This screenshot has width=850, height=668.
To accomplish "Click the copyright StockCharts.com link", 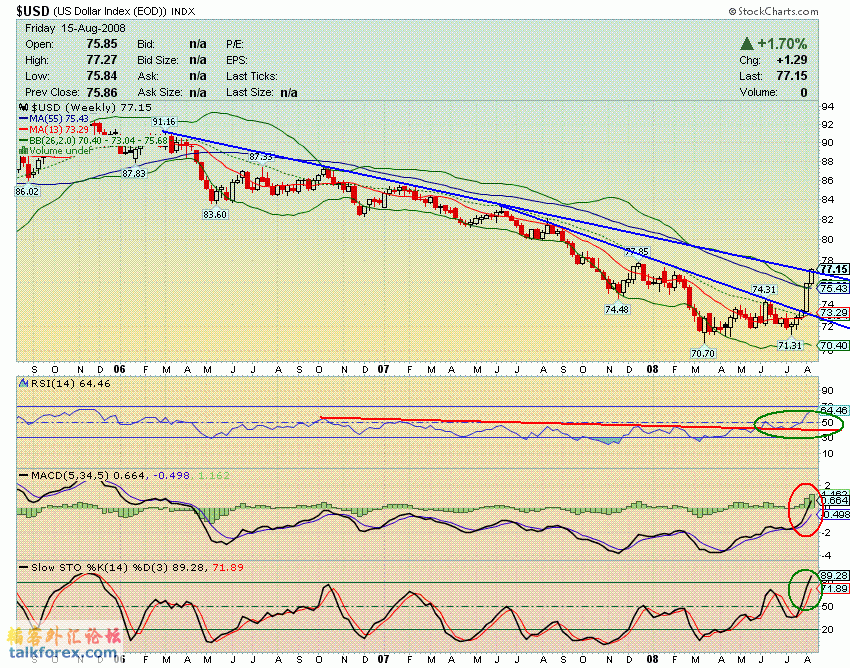I will (773, 11).
